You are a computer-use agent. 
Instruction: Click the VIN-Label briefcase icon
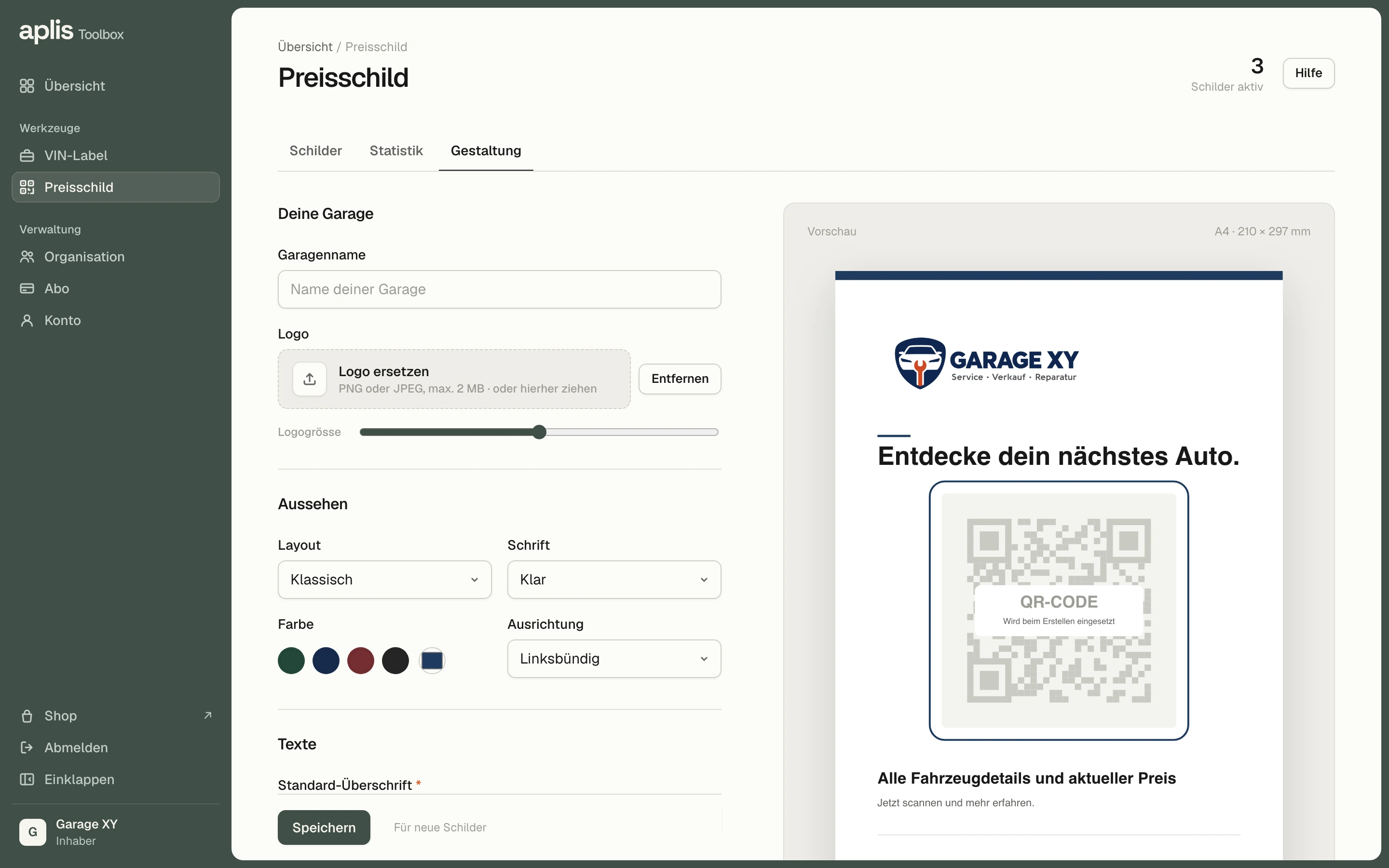(x=27, y=156)
